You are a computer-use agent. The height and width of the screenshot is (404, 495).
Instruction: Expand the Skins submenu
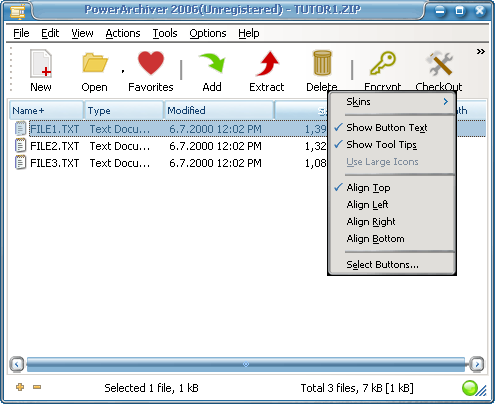pyautogui.click(x=392, y=102)
